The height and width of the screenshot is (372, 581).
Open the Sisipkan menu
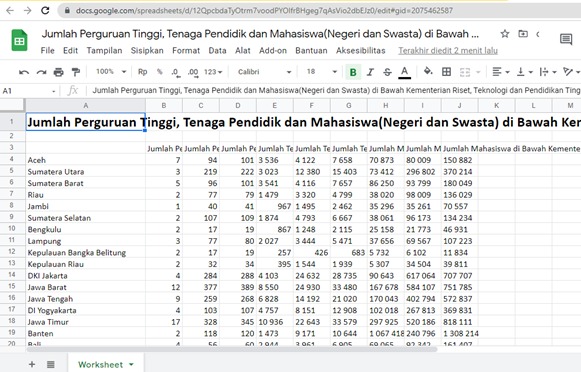pos(147,50)
